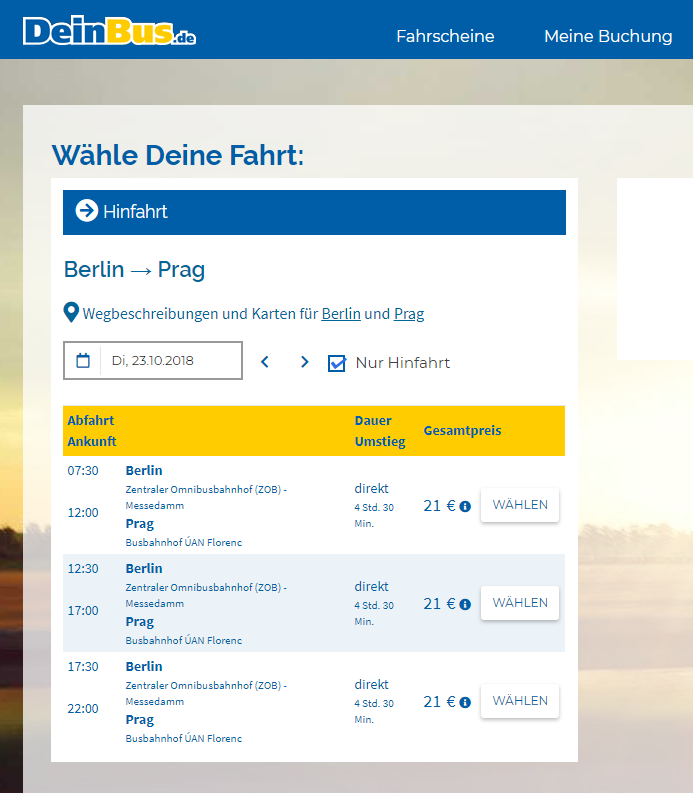This screenshot has height=793, width=693.
Task: Select the 12:30 Berlin departure with WÄHLEN
Action: pos(520,603)
